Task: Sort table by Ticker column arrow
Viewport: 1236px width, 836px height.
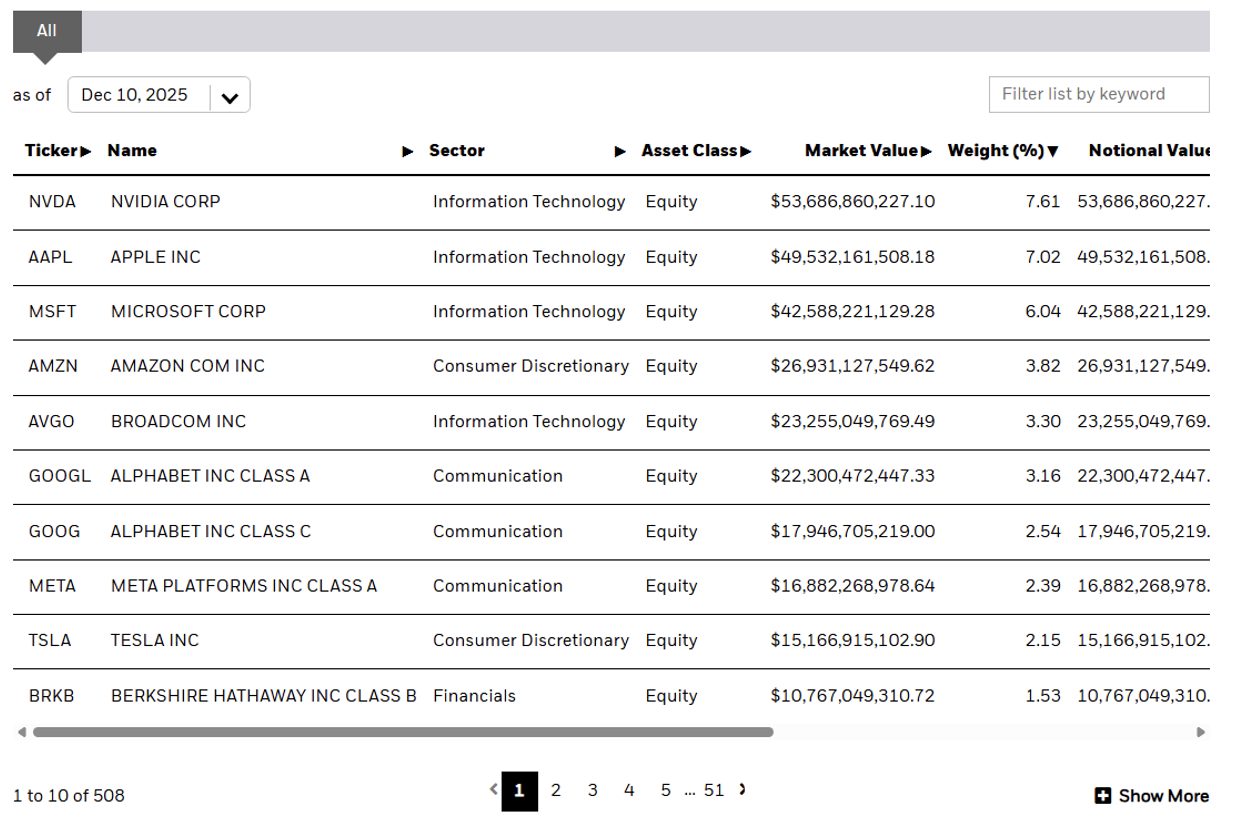Action: 86,152
